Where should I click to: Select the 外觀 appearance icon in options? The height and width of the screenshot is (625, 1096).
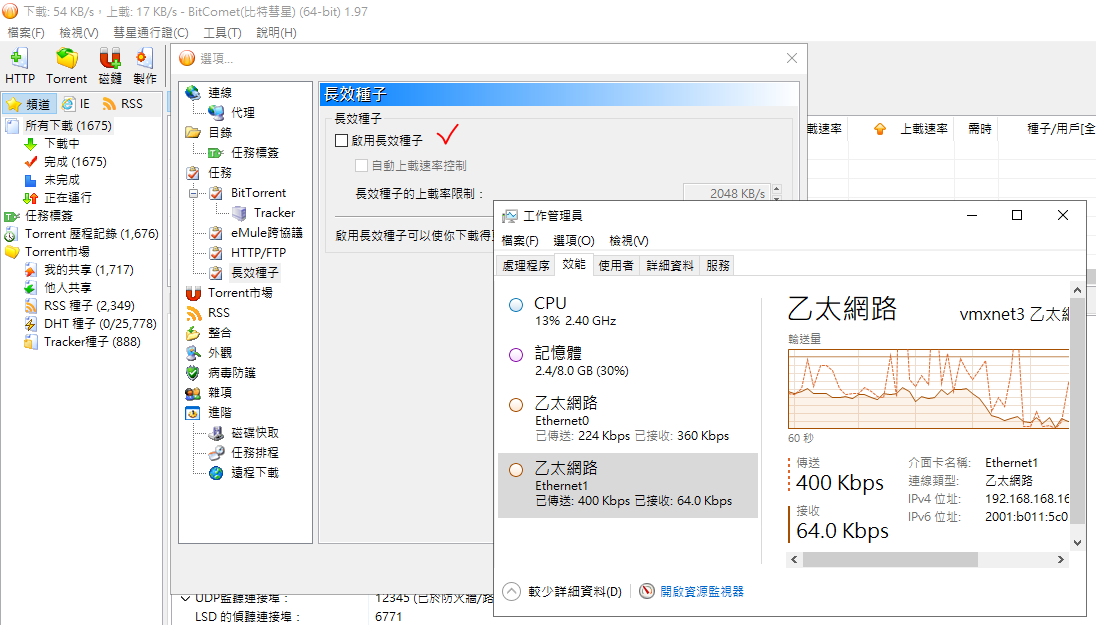[x=194, y=353]
